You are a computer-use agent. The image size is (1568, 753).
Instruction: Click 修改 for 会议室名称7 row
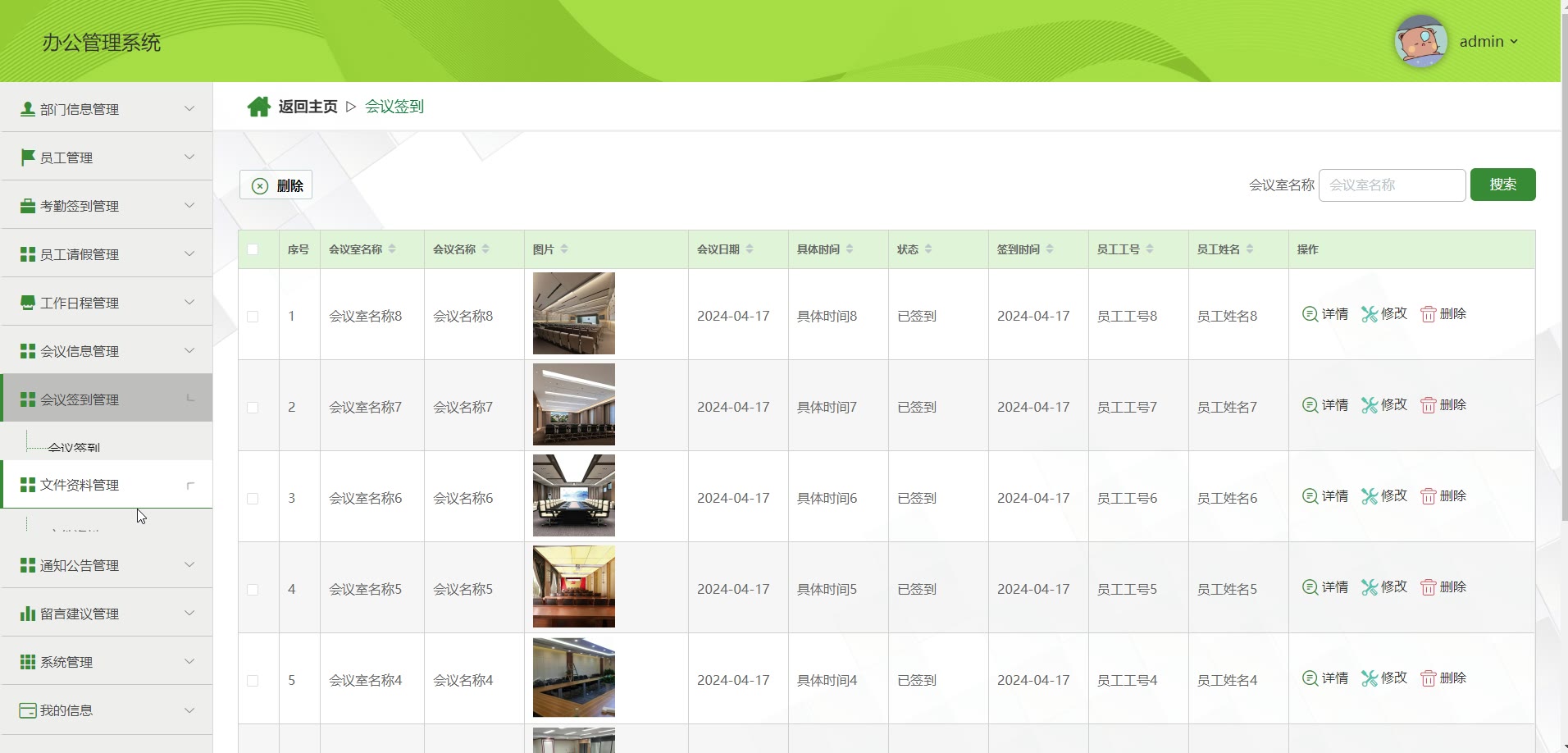tap(1384, 405)
